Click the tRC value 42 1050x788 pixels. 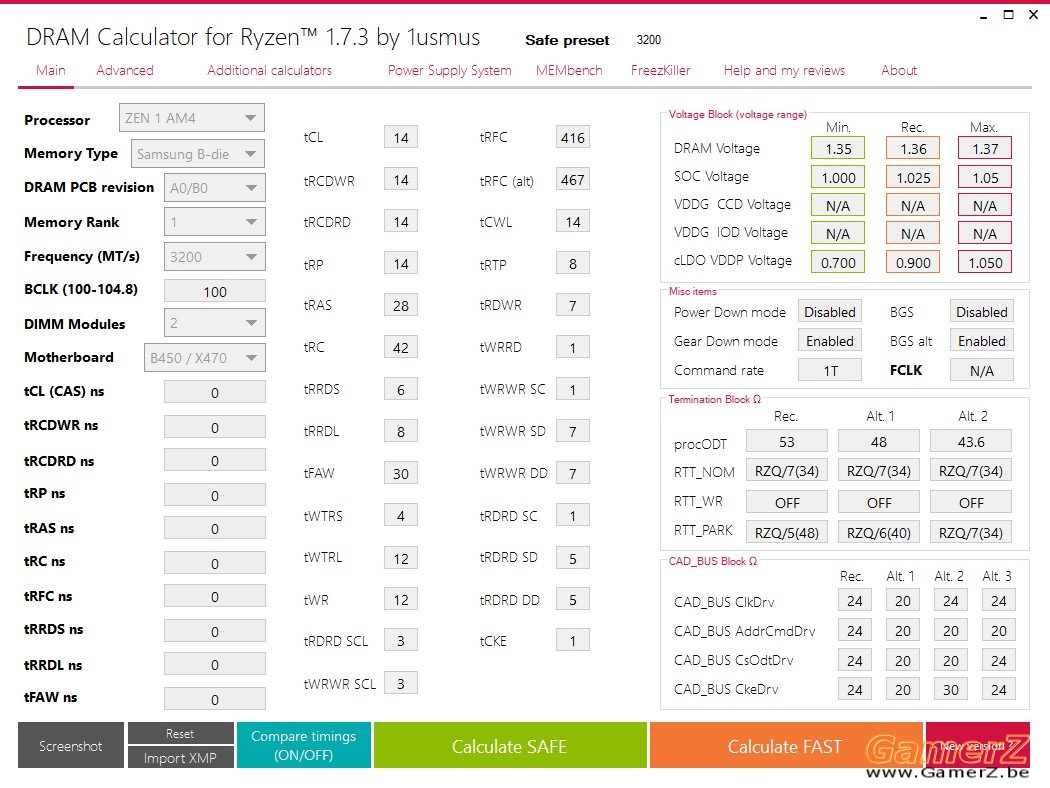[x=400, y=347]
